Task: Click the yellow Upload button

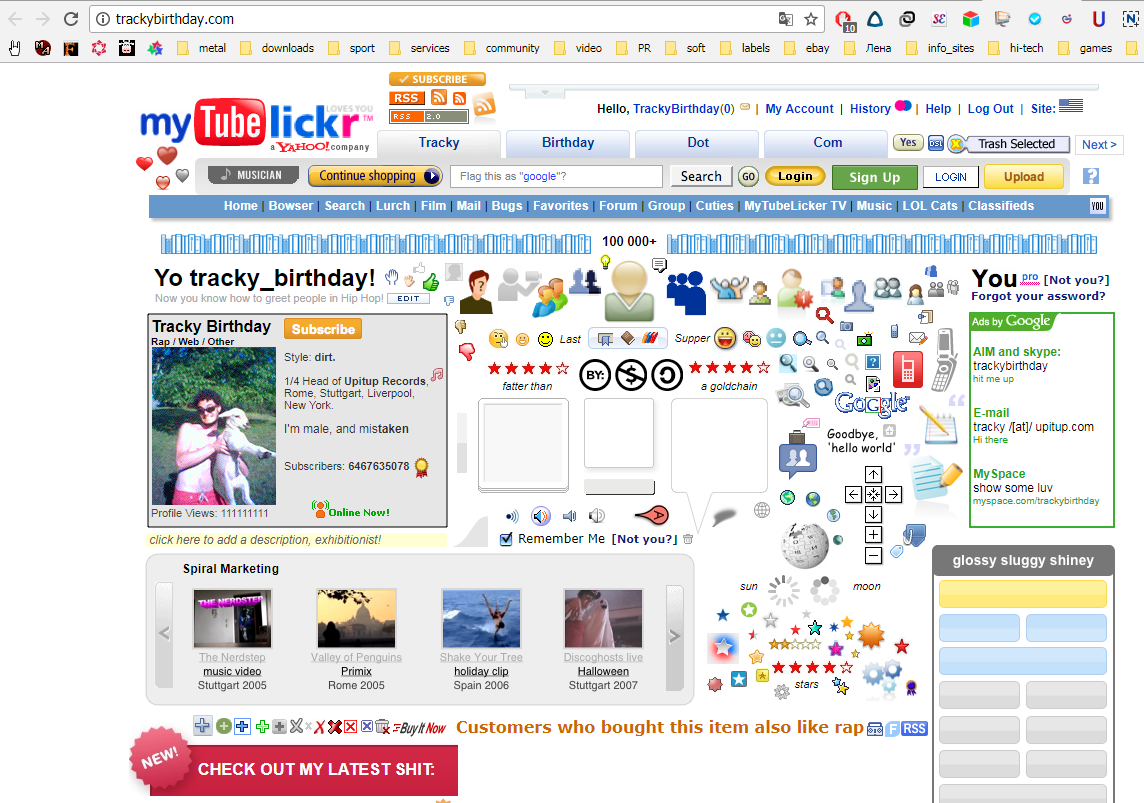Action: (1024, 176)
